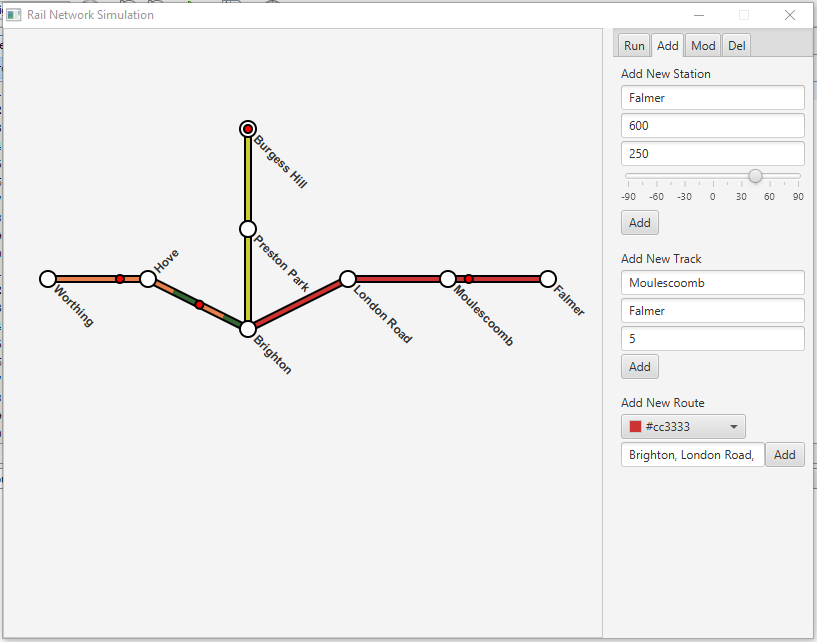
Task: Select the Moulescoomb station node
Action: coord(448,279)
